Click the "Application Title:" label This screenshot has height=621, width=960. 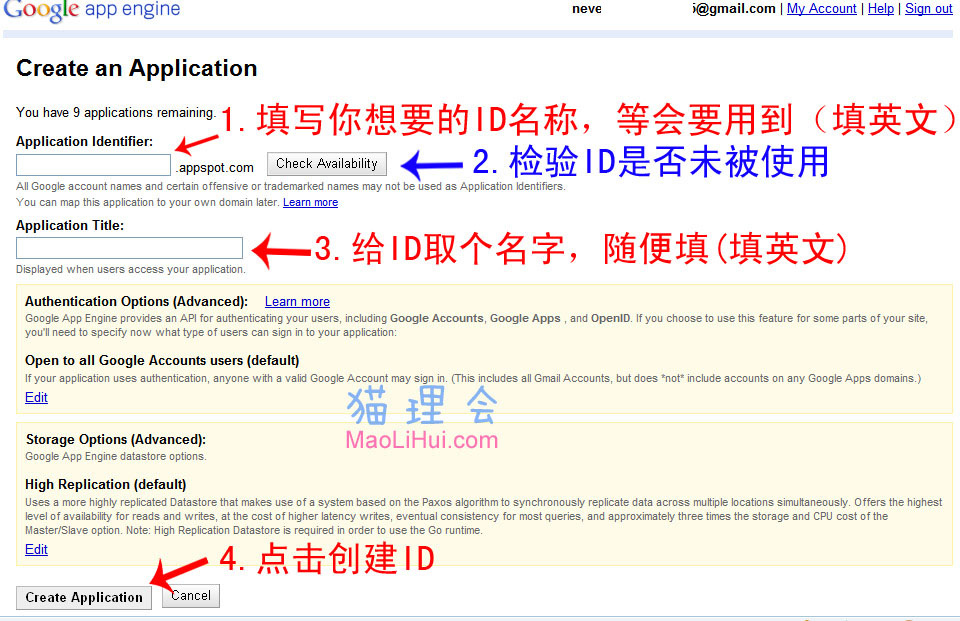pos(70,225)
